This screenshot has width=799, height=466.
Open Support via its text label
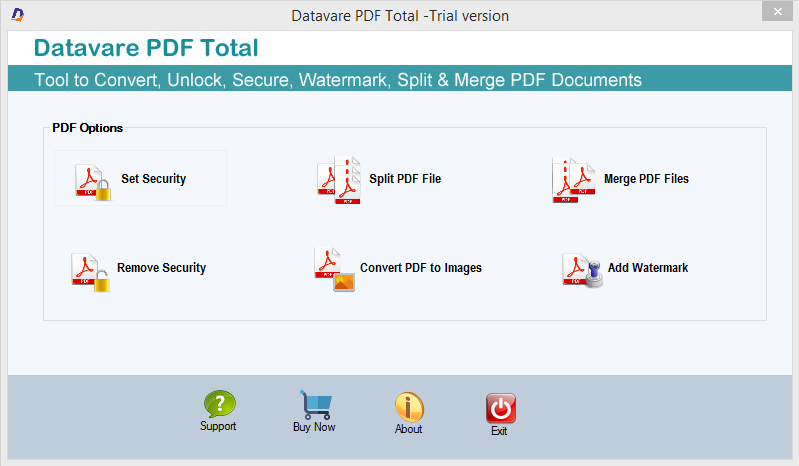[218, 426]
